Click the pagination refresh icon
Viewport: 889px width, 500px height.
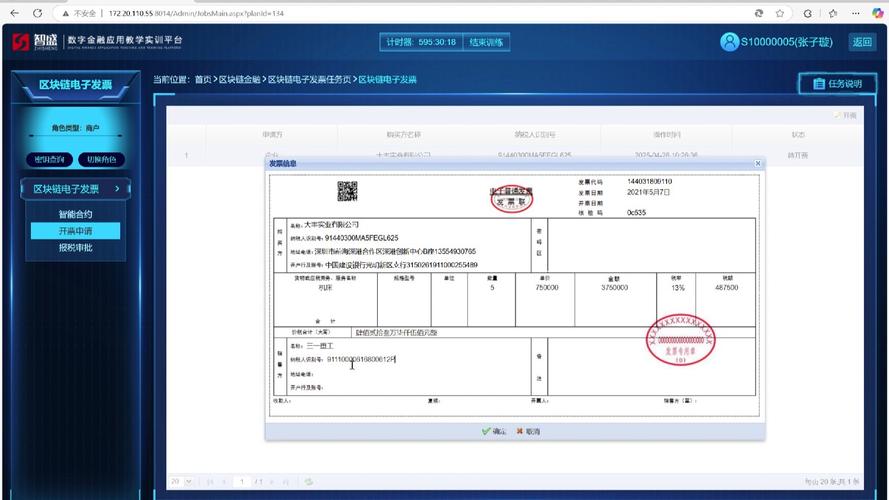(x=309, y=482)
